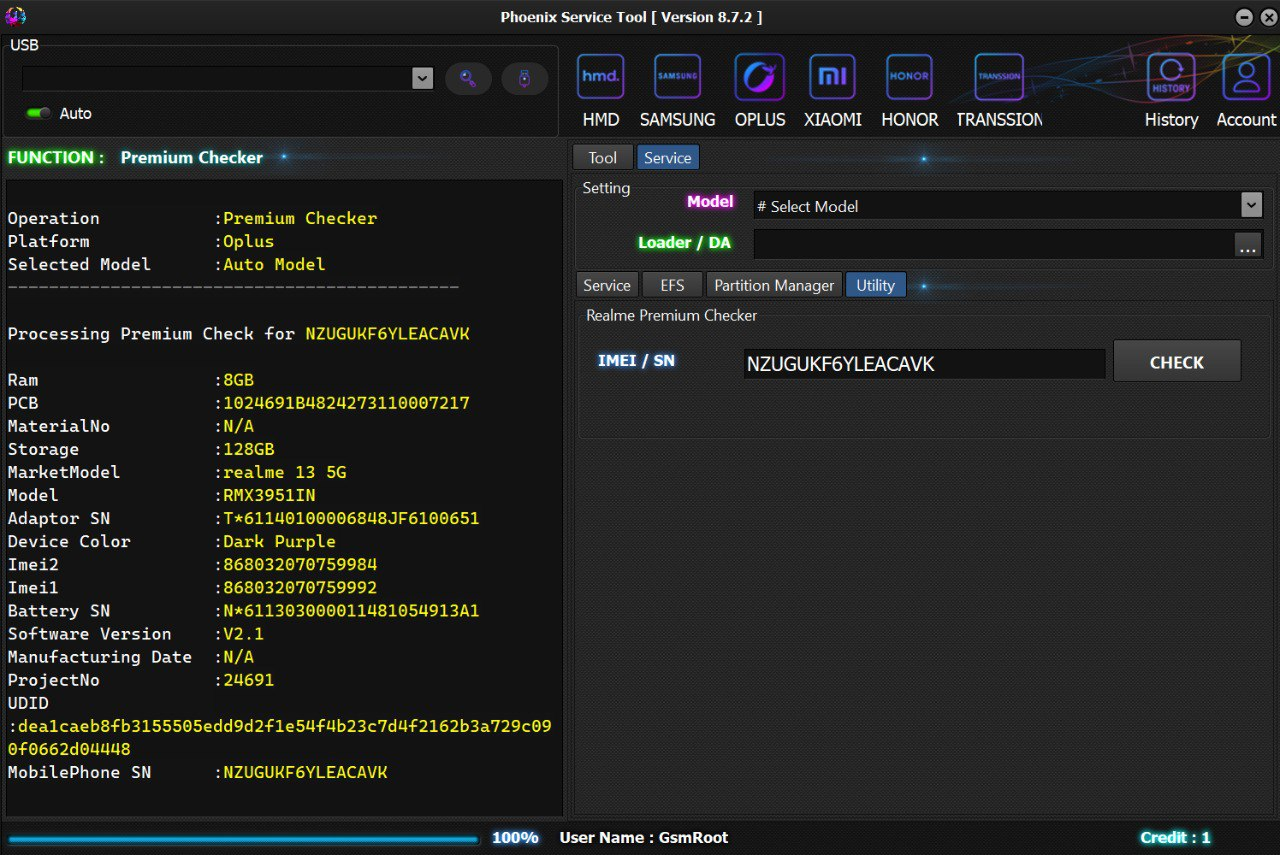
Task: Click the PCB number 1024691B4824273110007217
Action: click(346, 403)
